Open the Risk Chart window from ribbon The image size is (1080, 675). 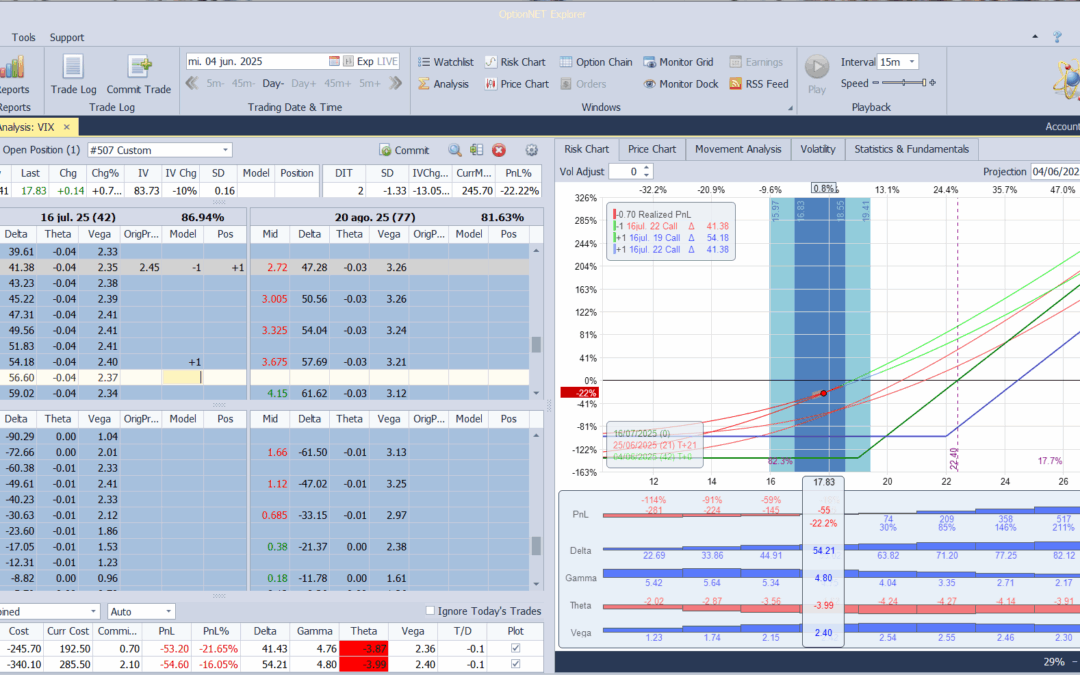click(x=515, y=62)
